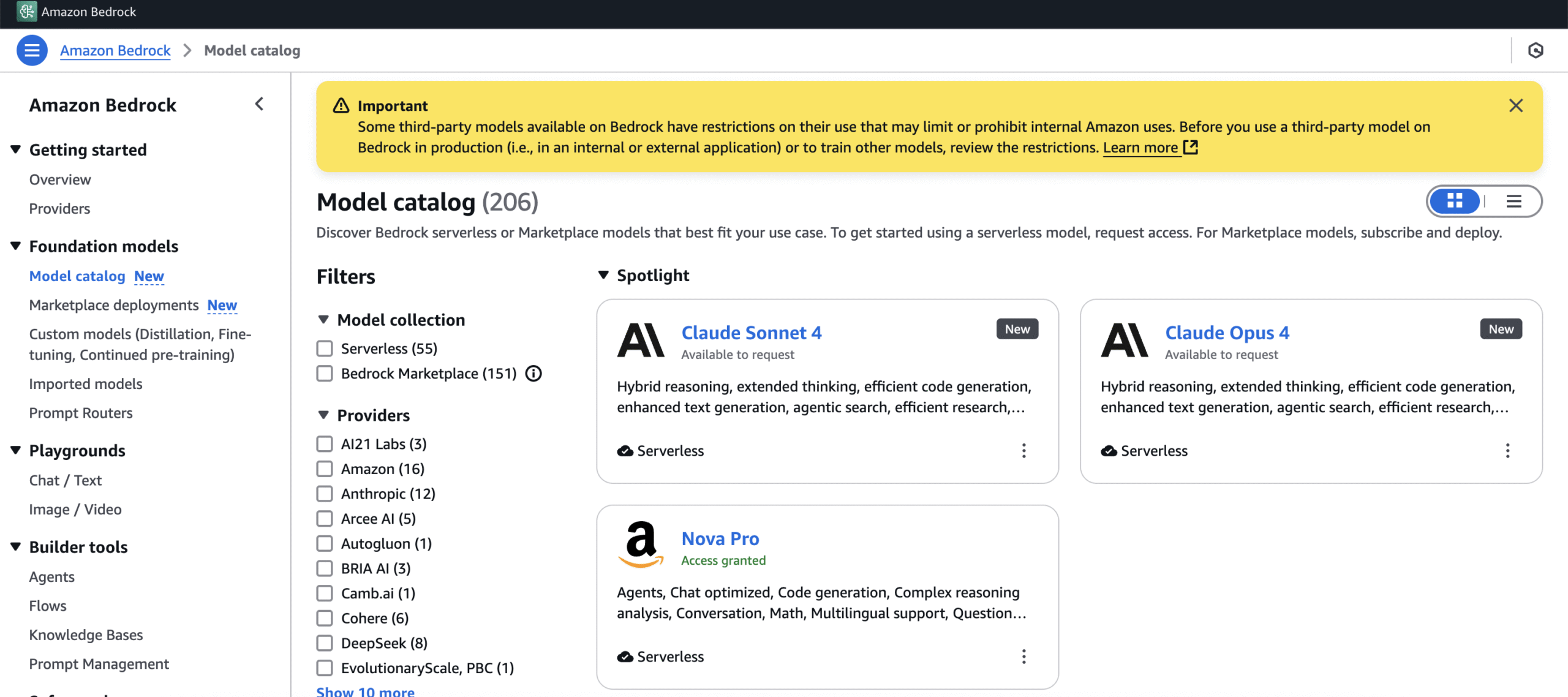1568x697 pixels.
Task: Collapse the Spotlight section
Action: pyautogui.click(x=603, y=275)
